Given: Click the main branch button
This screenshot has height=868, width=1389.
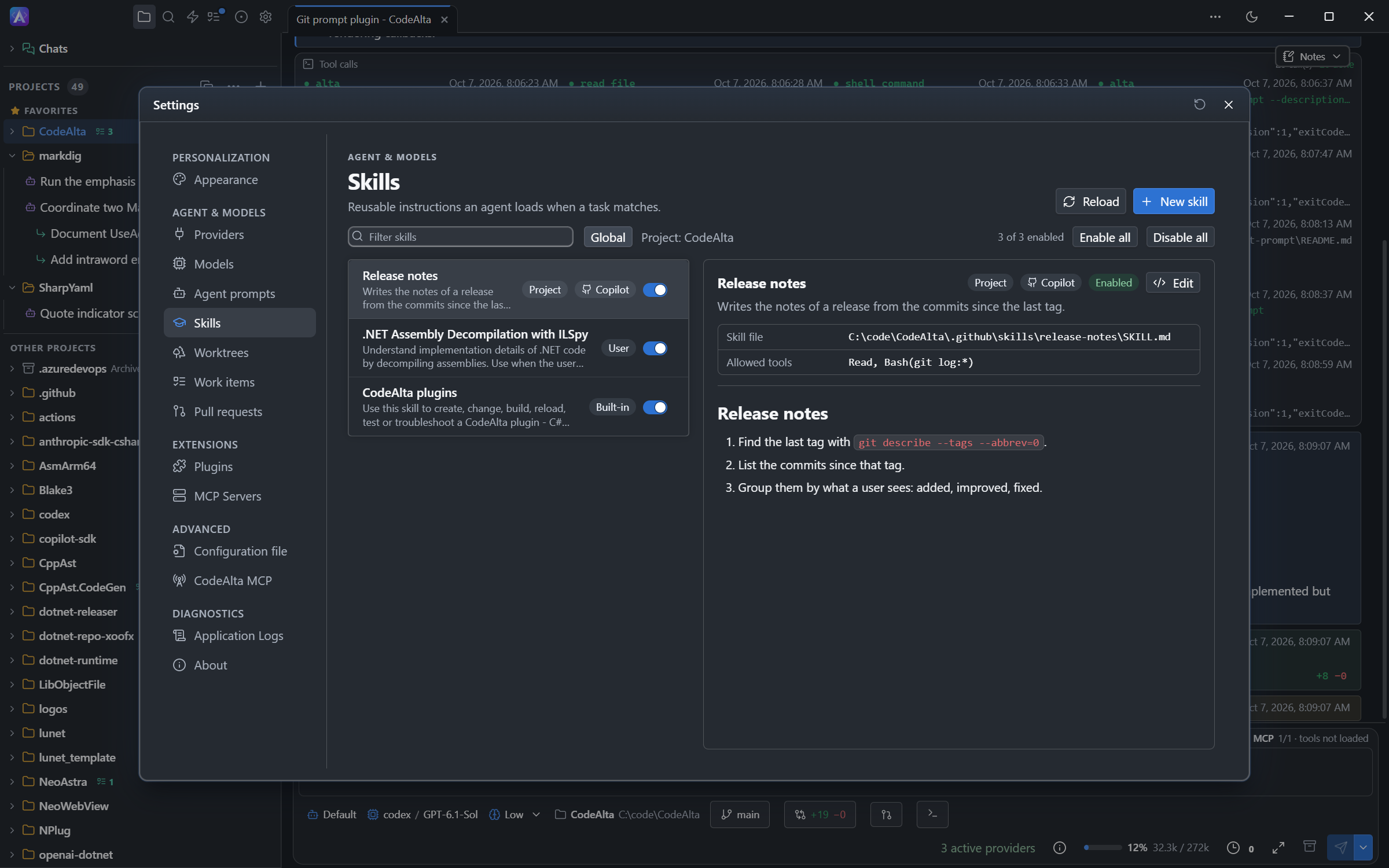Looking at the screenshot, I should pyautogui.click(x=740, y=814).
